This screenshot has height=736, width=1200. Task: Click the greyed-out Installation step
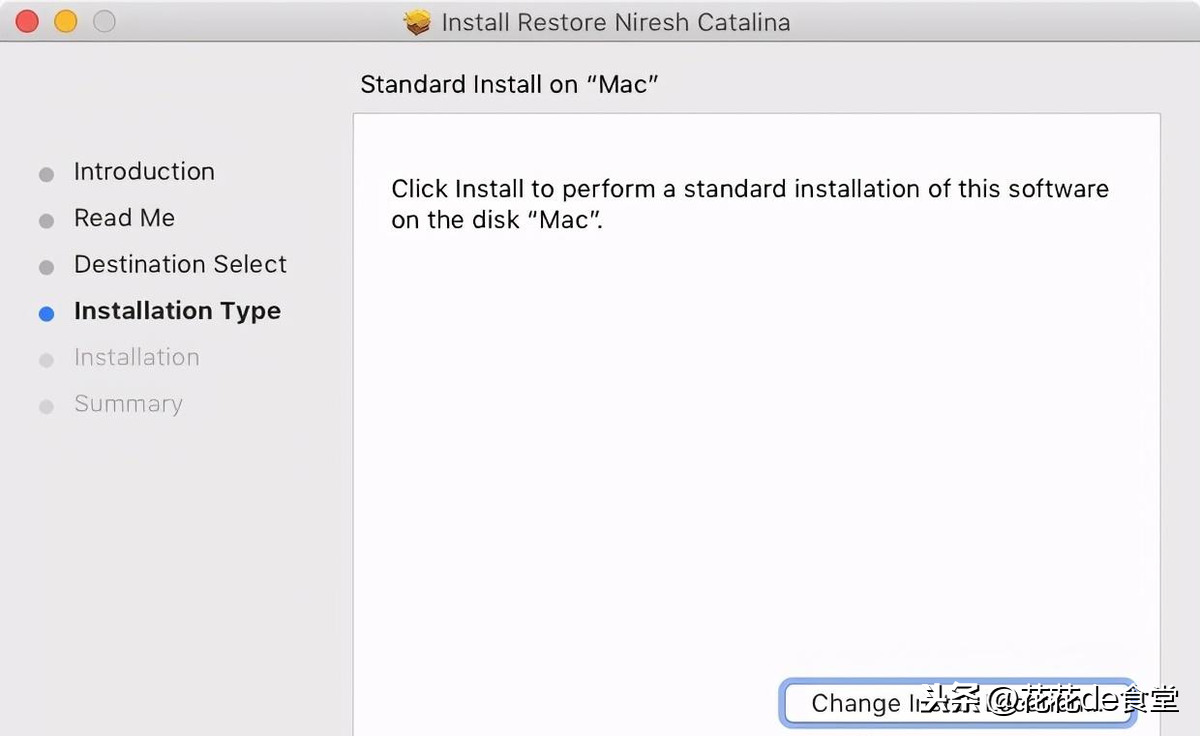[136, 357]
